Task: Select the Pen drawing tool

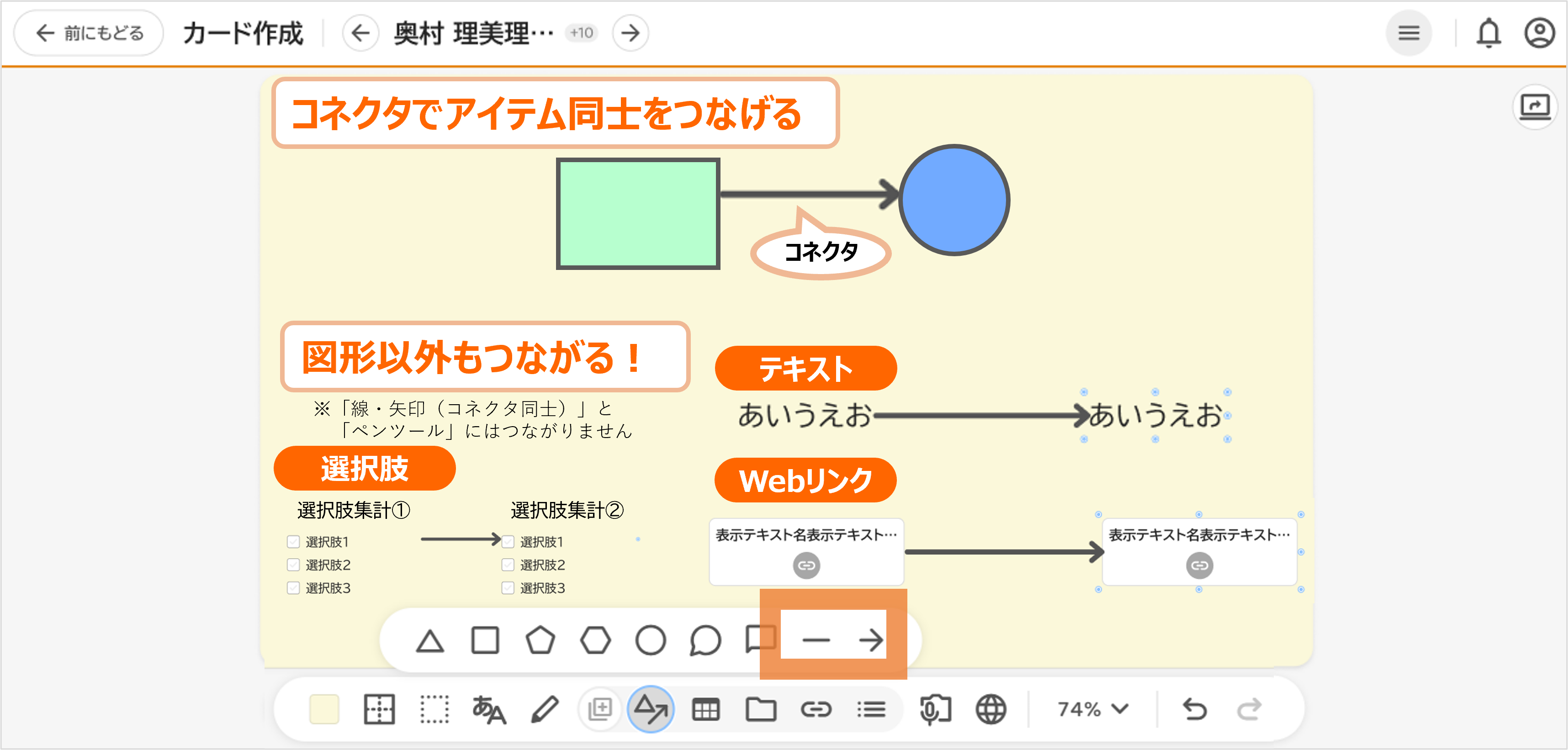Action: [x=545, y=709]
